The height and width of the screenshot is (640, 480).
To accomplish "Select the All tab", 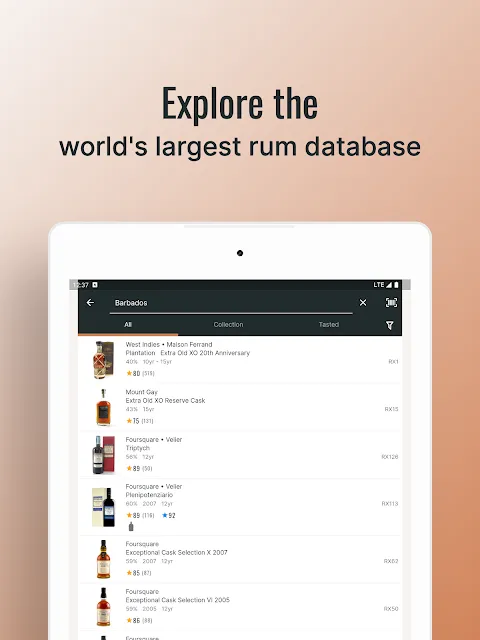I will pos(128,324).
